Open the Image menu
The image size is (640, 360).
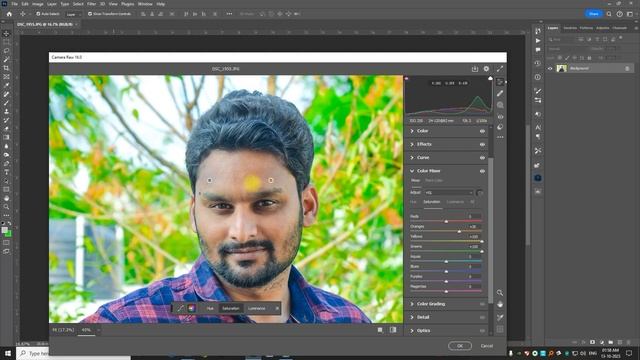(38, 4)
